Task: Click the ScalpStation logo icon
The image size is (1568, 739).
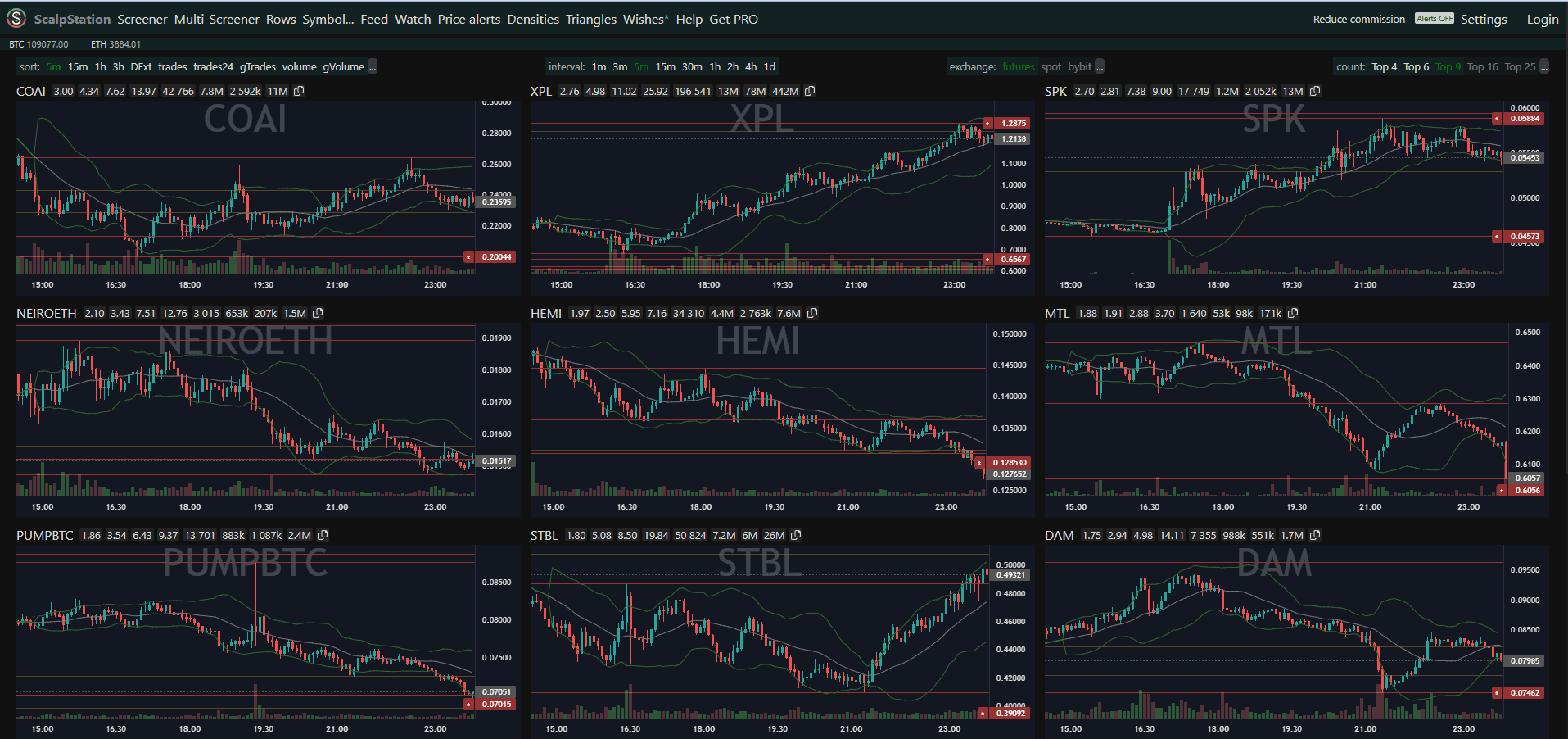Action: 16,18
